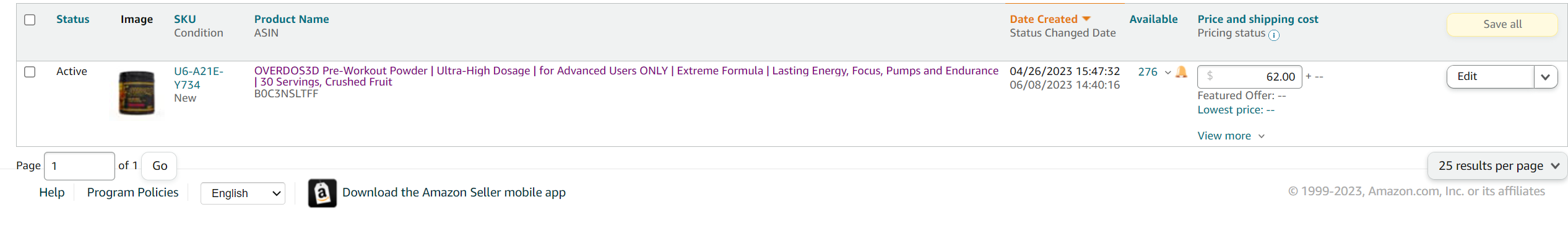Click the Date Created sort arrow

1086,19
